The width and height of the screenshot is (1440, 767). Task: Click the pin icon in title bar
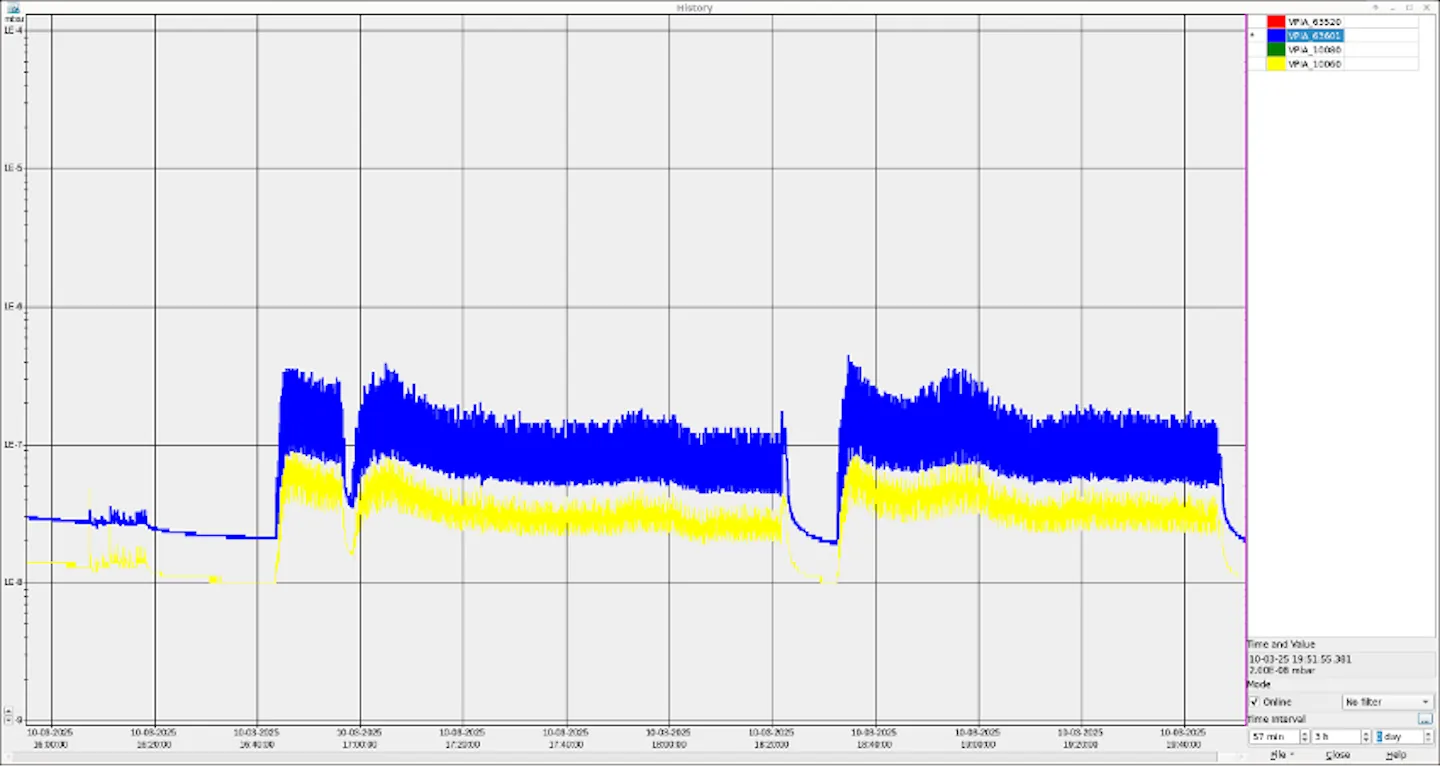(x=1375, y=7)
